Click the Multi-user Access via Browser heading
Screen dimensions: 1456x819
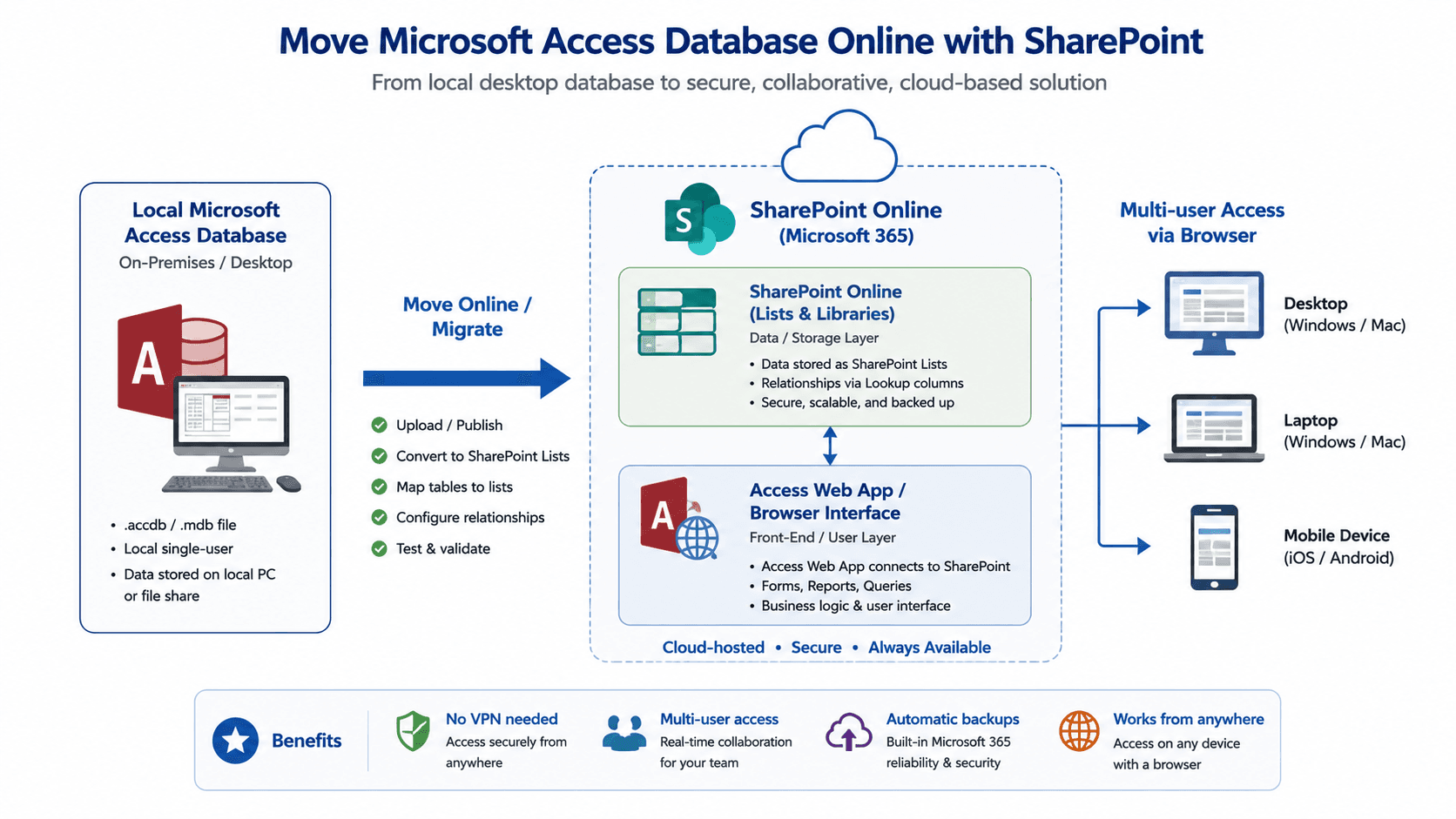[1202, 223]
